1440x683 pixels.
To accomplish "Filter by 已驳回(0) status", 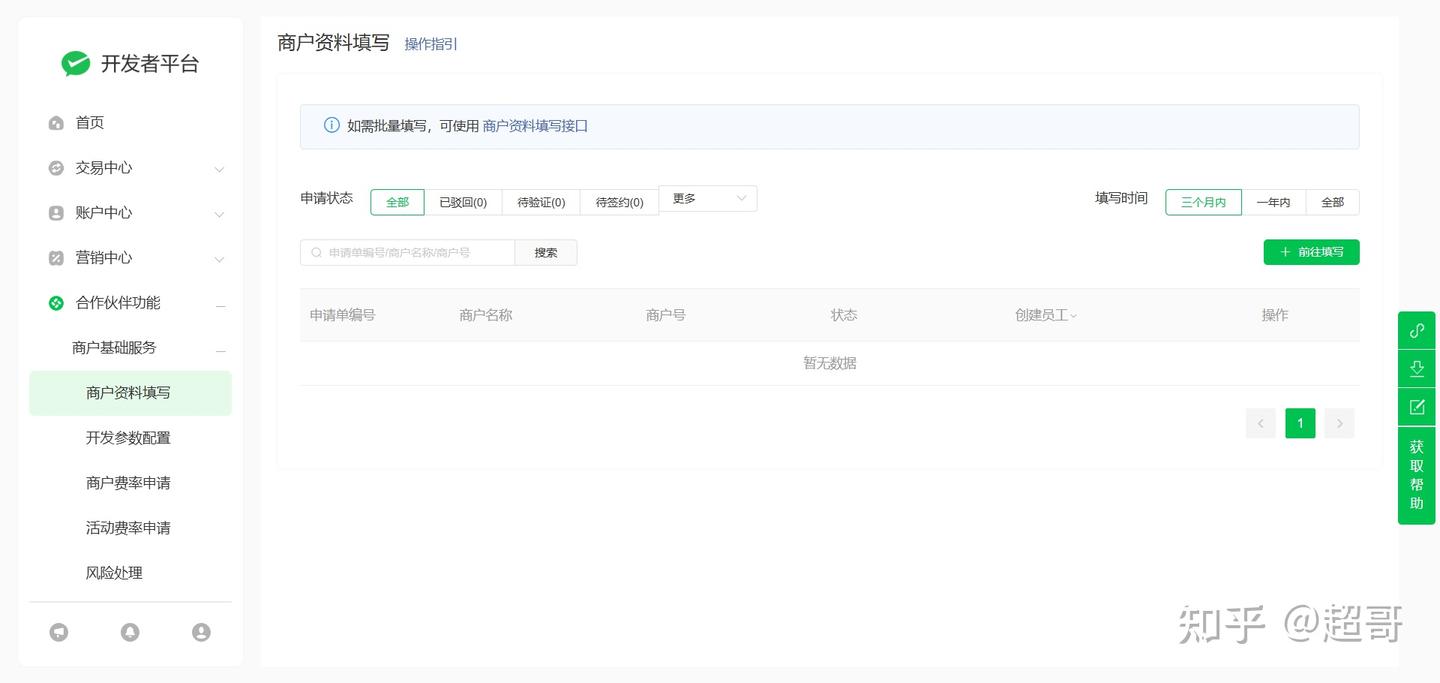I will tap(463, 202).
